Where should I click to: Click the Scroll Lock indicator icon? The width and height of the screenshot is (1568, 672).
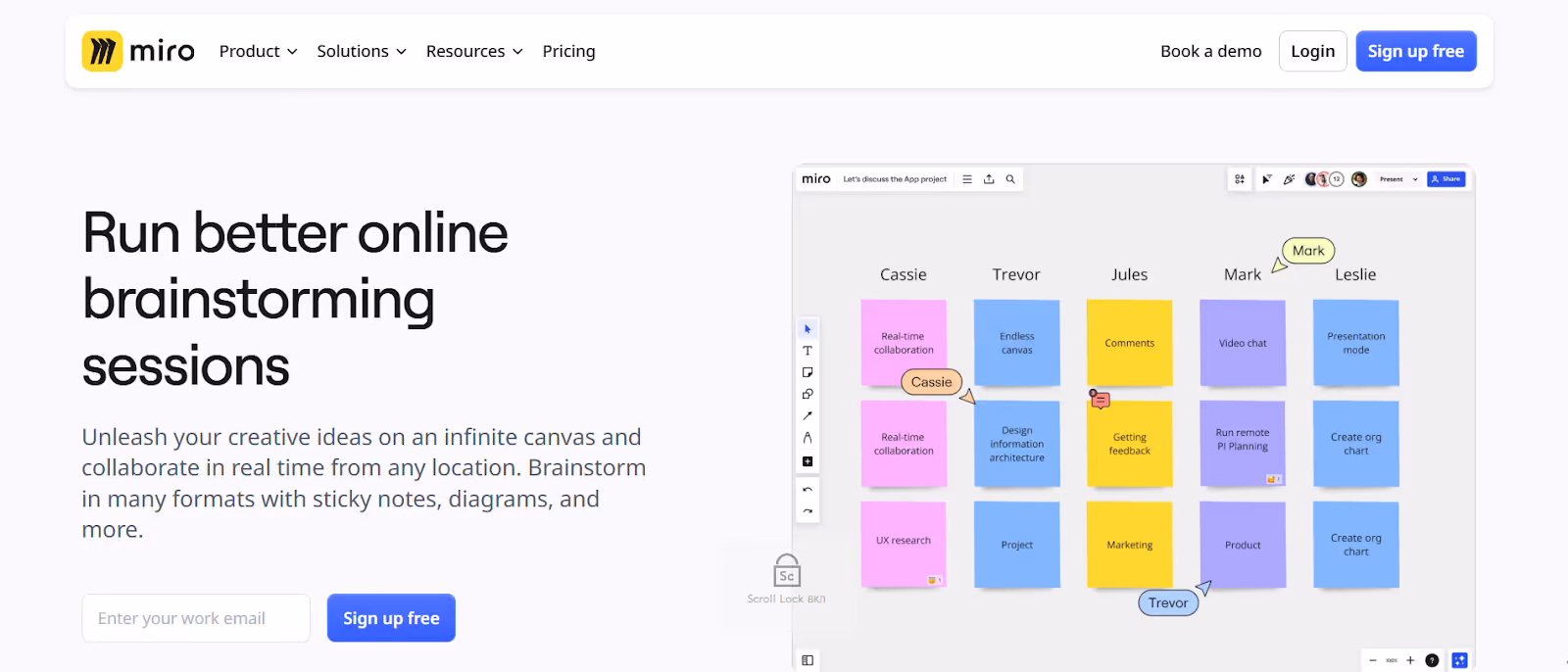[x=787, y=571]
